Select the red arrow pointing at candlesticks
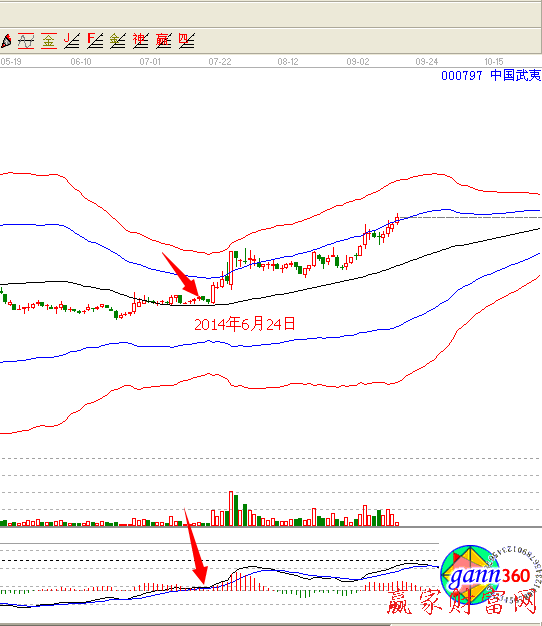The image size is (542, 626). (180, 275)
